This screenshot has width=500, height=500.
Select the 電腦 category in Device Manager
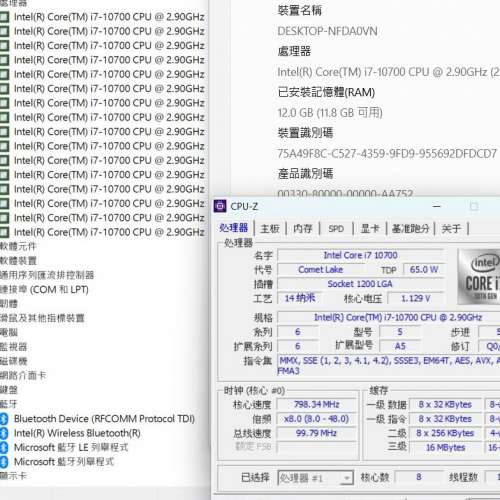coord(9,332)
